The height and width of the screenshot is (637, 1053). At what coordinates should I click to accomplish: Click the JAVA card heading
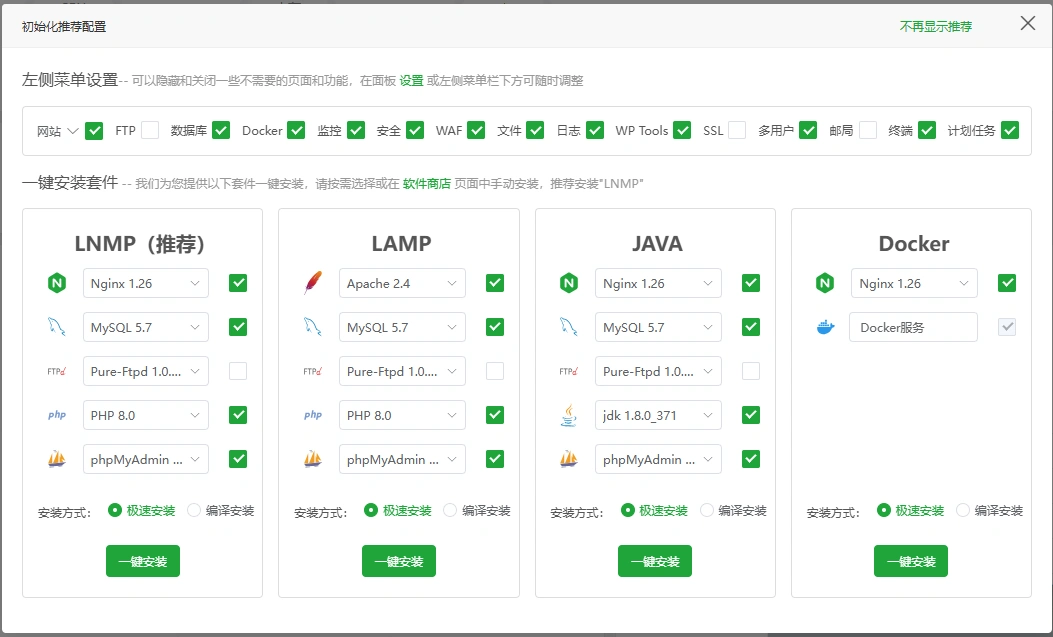[x=657, y=243]
